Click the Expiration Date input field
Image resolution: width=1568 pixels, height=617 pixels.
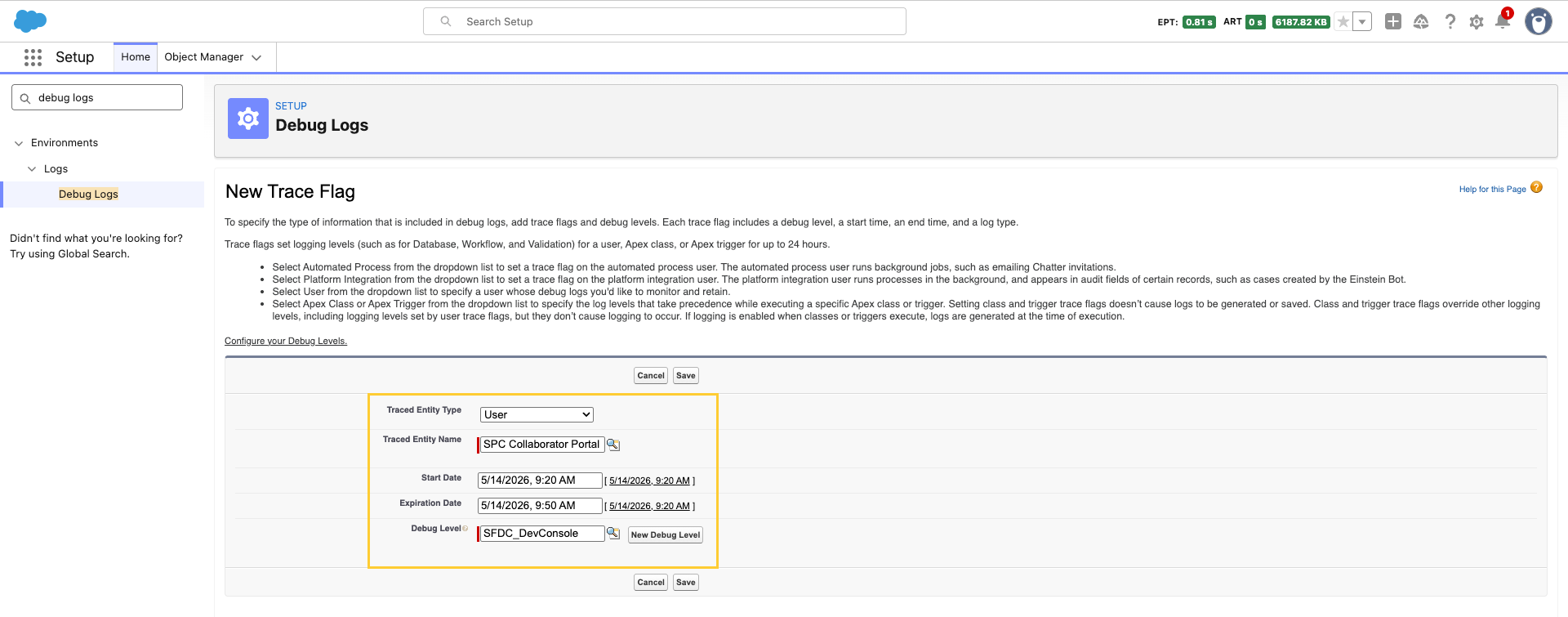tap(540, 506)
